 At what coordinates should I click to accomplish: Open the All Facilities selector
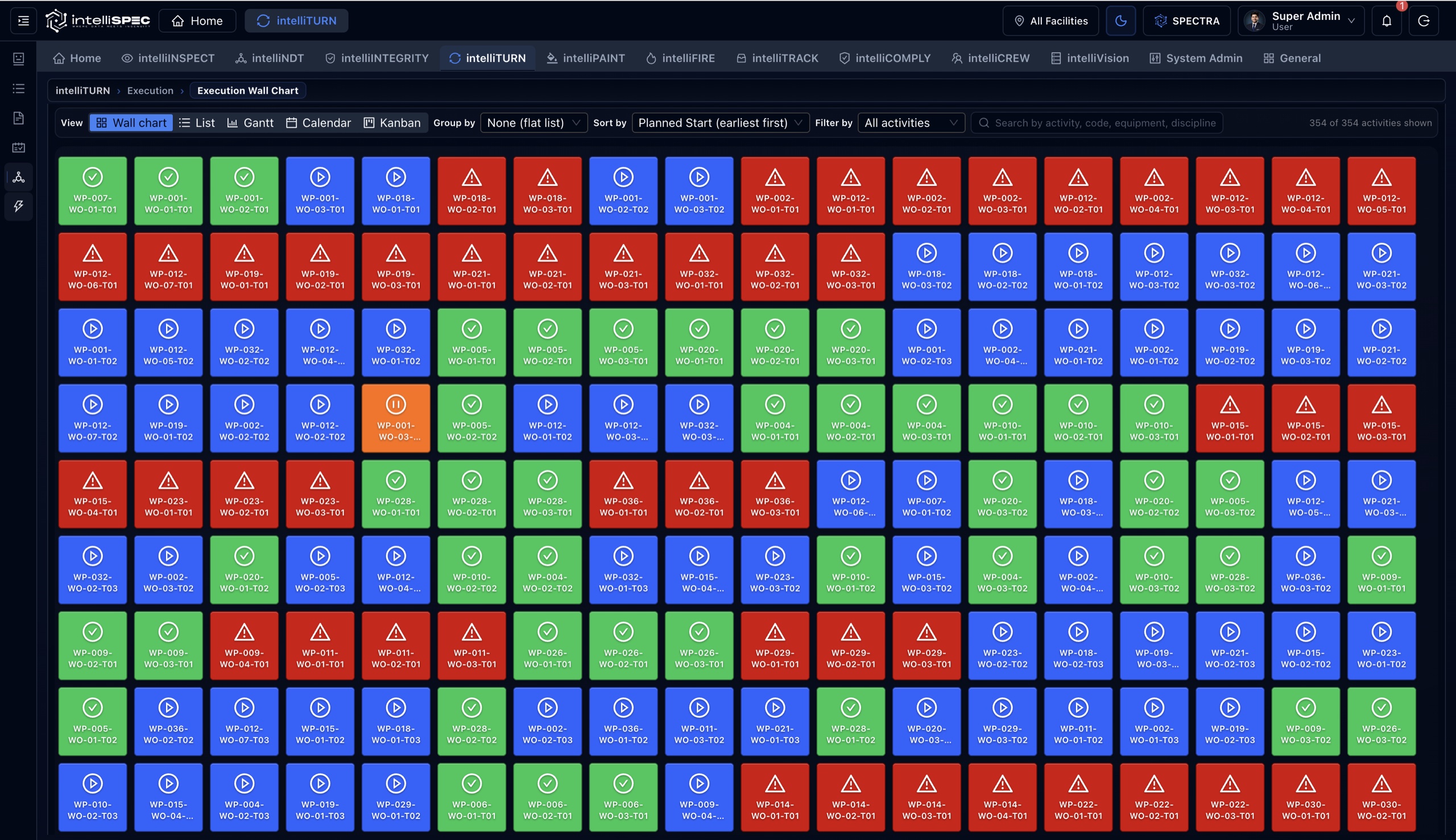tap(1051, 21)
